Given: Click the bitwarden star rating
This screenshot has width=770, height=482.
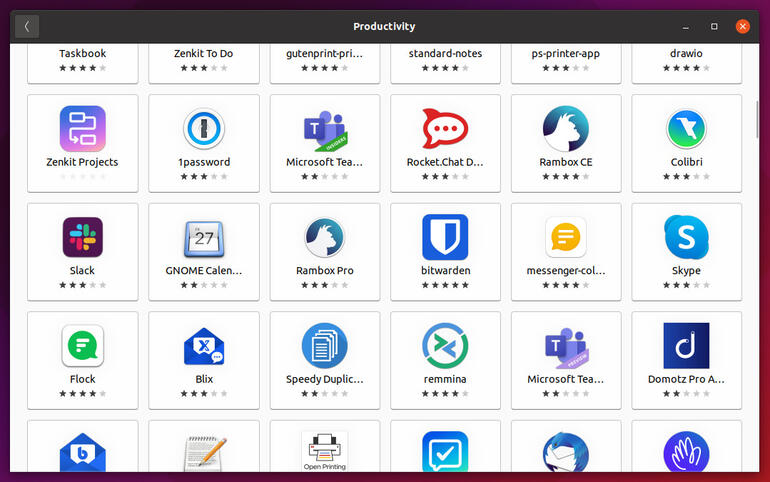Looking at the screenshot, I should pyautogui.click(x=445, y=285).
